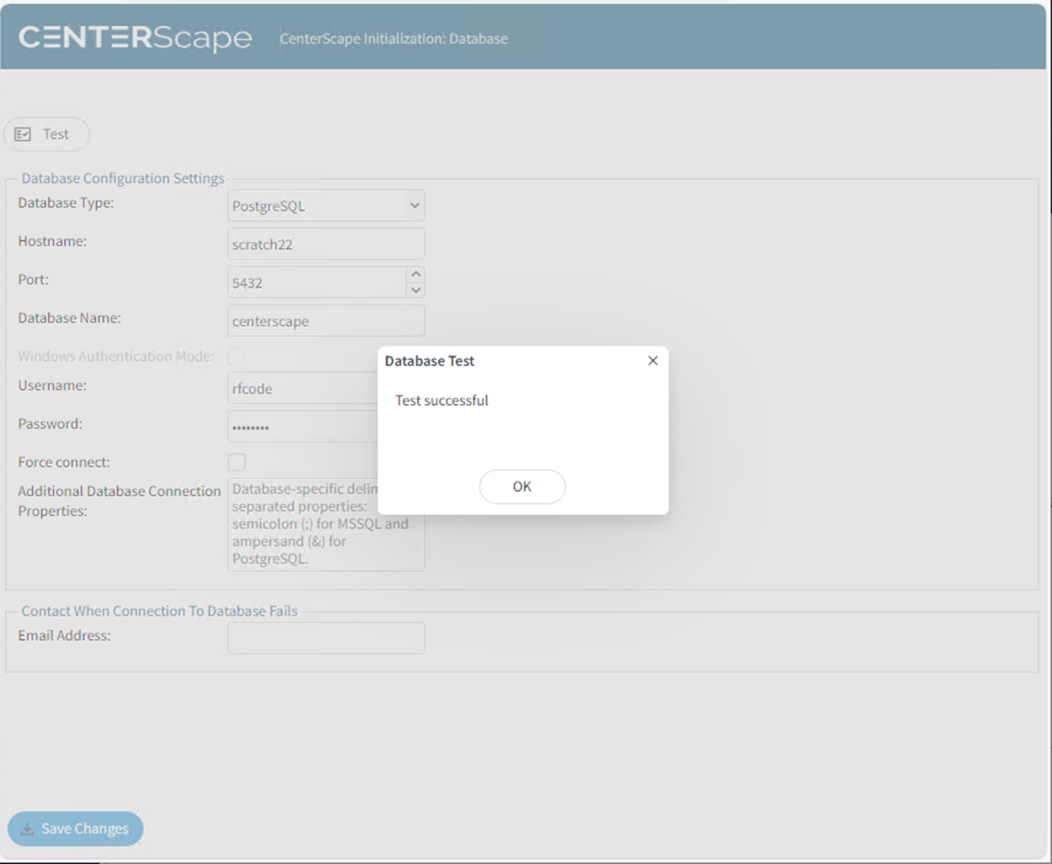Decrease the Port value with down arrow

click(x=416, y=290)
